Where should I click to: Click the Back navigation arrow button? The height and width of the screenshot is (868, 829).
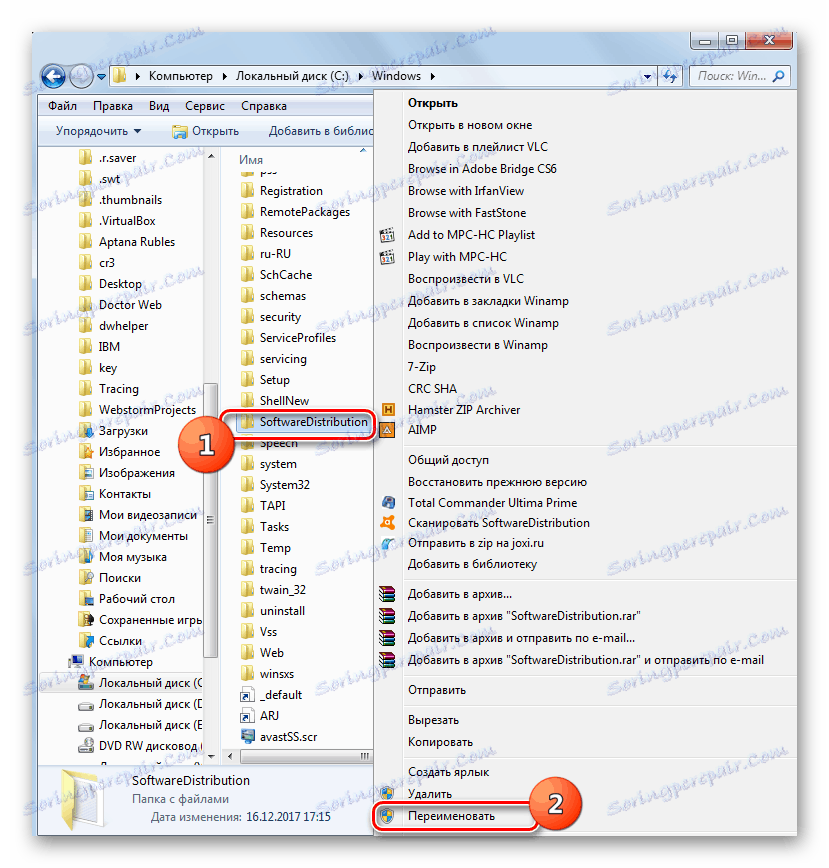(x=54, y=76)
